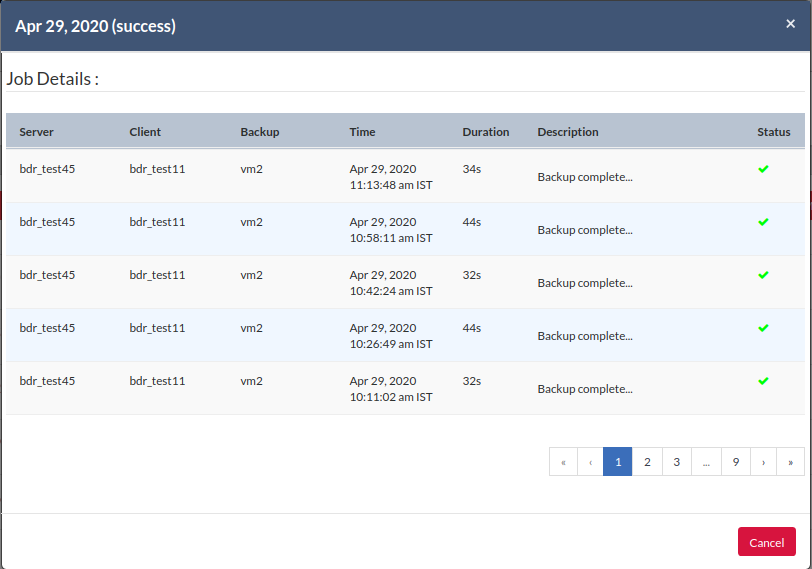Click bdr_test45 server in 11:13:48 am row
812x569 pixels.
click(47, 169)
